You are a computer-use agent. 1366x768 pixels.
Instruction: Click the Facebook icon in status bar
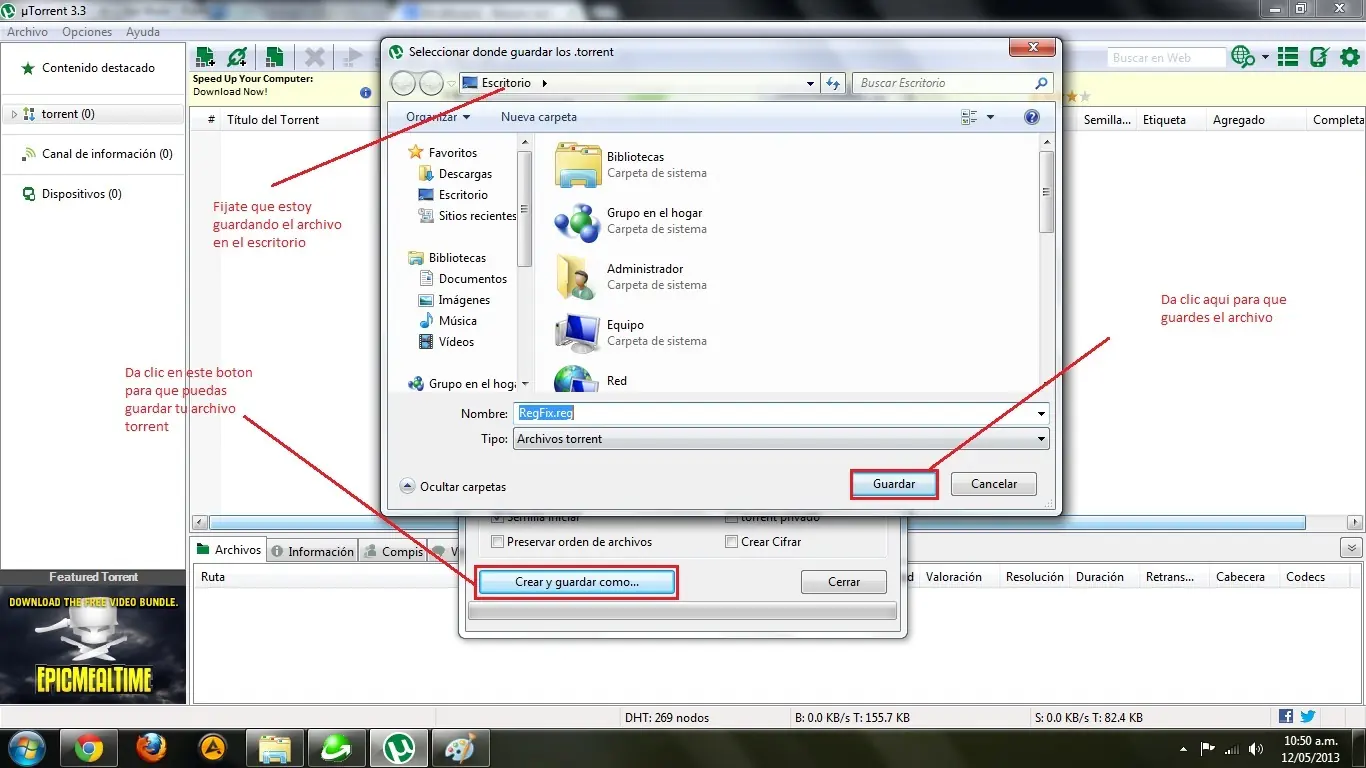(x=1286, y=716)
